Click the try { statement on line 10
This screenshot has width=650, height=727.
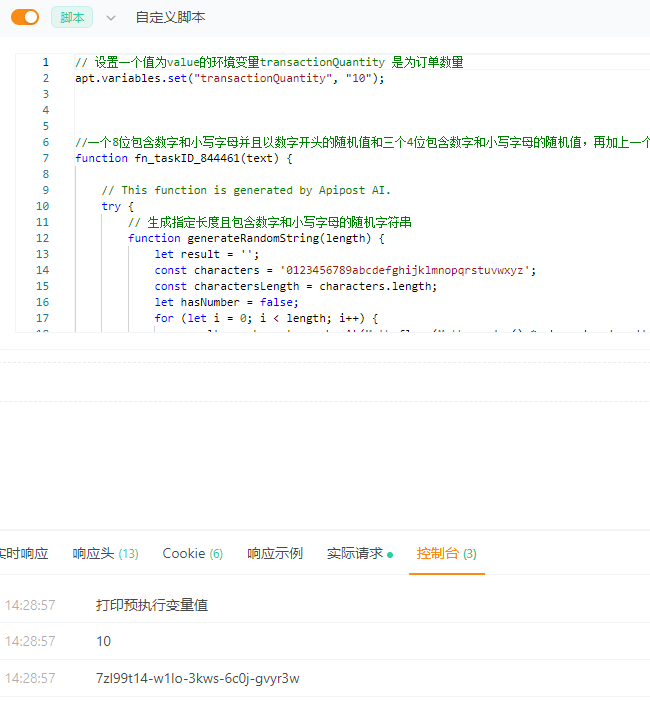pos(117,206)
